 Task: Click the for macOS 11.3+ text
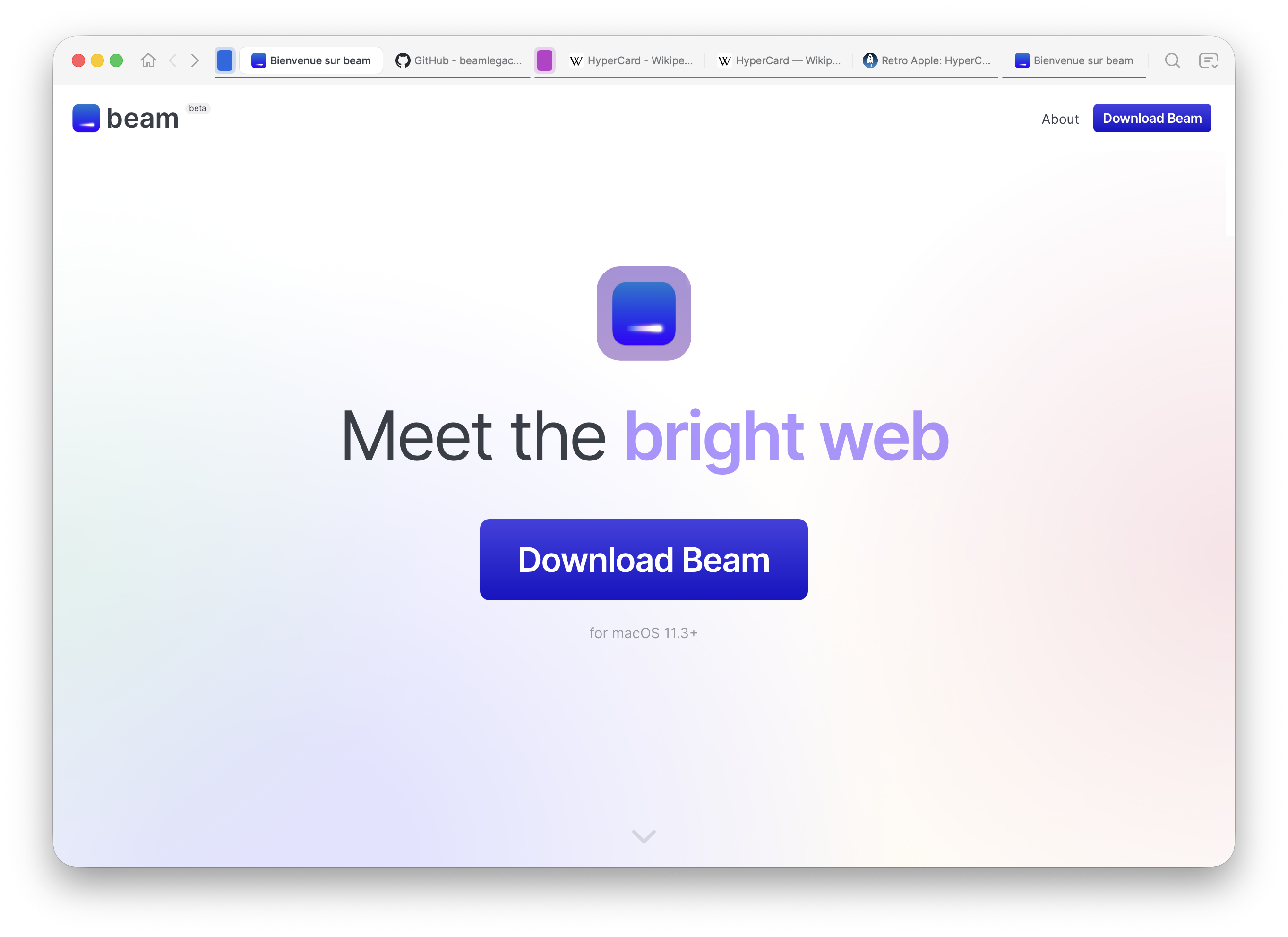[x=644, y=633]
